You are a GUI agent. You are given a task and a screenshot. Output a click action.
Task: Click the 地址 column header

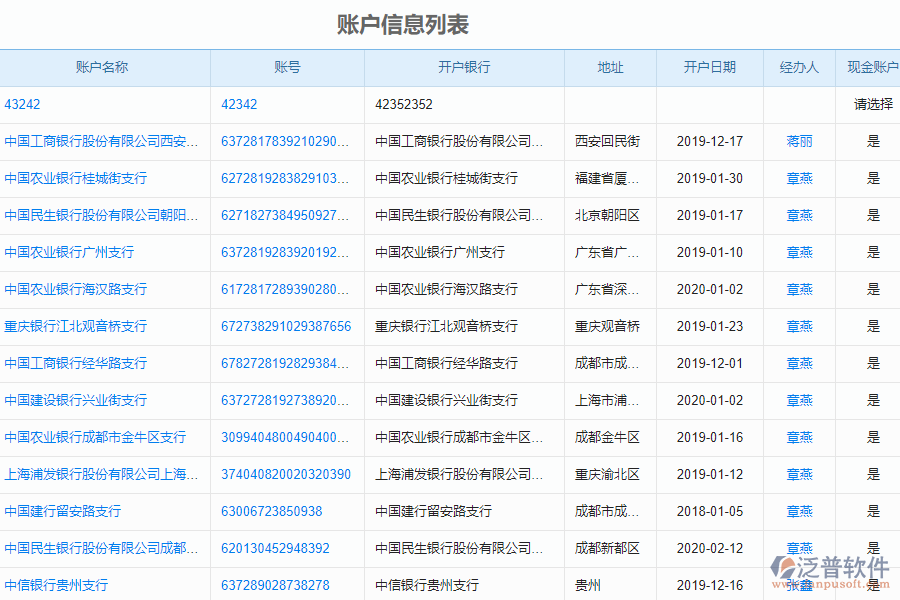(610, 67)
